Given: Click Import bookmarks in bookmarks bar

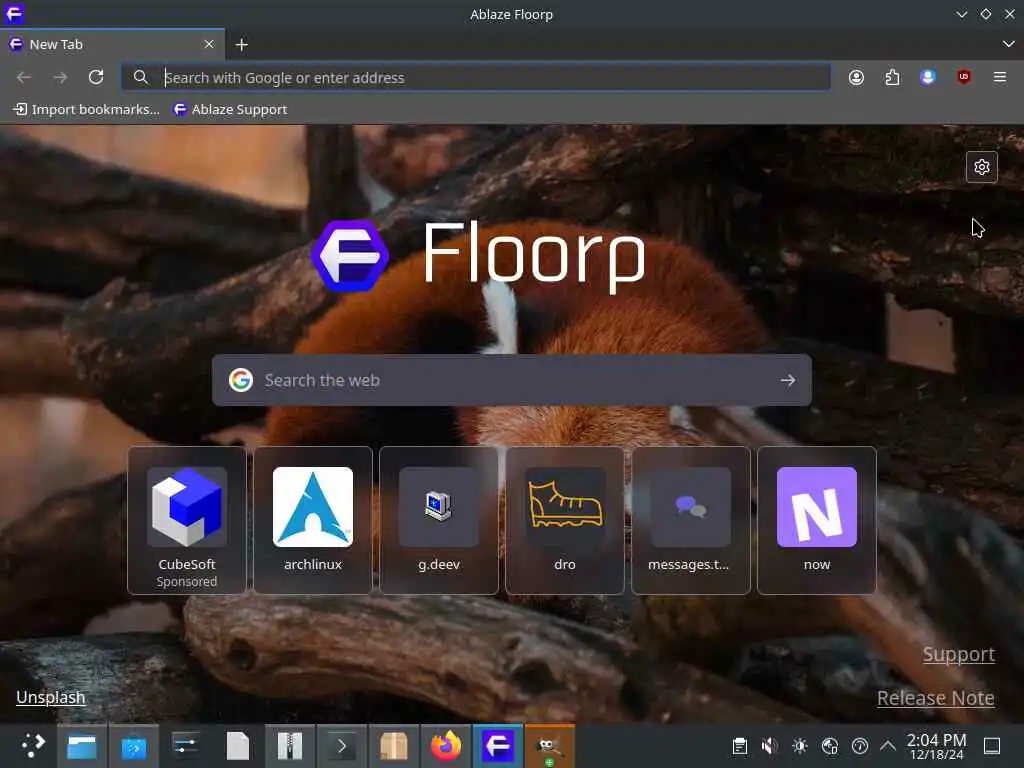Looking at the screenshot, I should pyautogui.click(x=86, y=109).
